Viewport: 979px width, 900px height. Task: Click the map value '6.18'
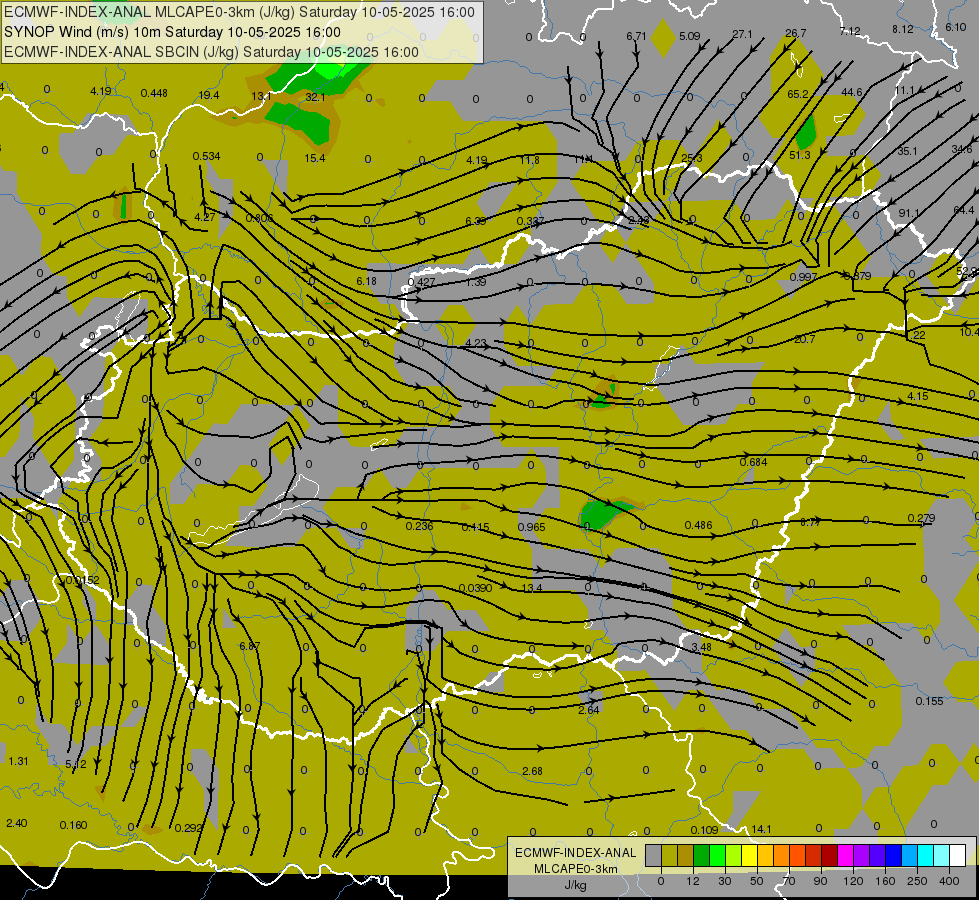367,281
